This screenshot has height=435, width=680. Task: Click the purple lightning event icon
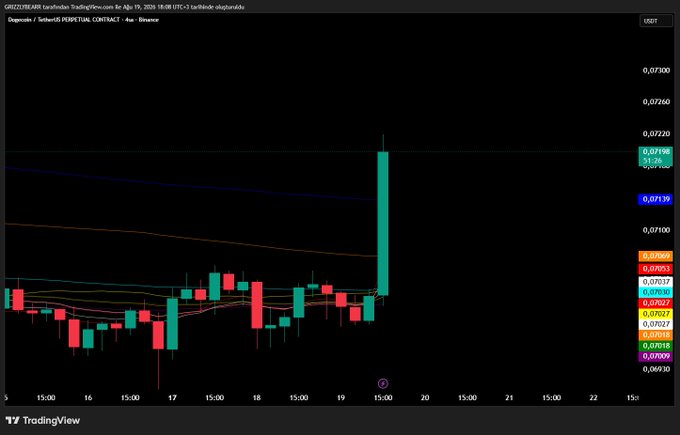coord(383,383)
